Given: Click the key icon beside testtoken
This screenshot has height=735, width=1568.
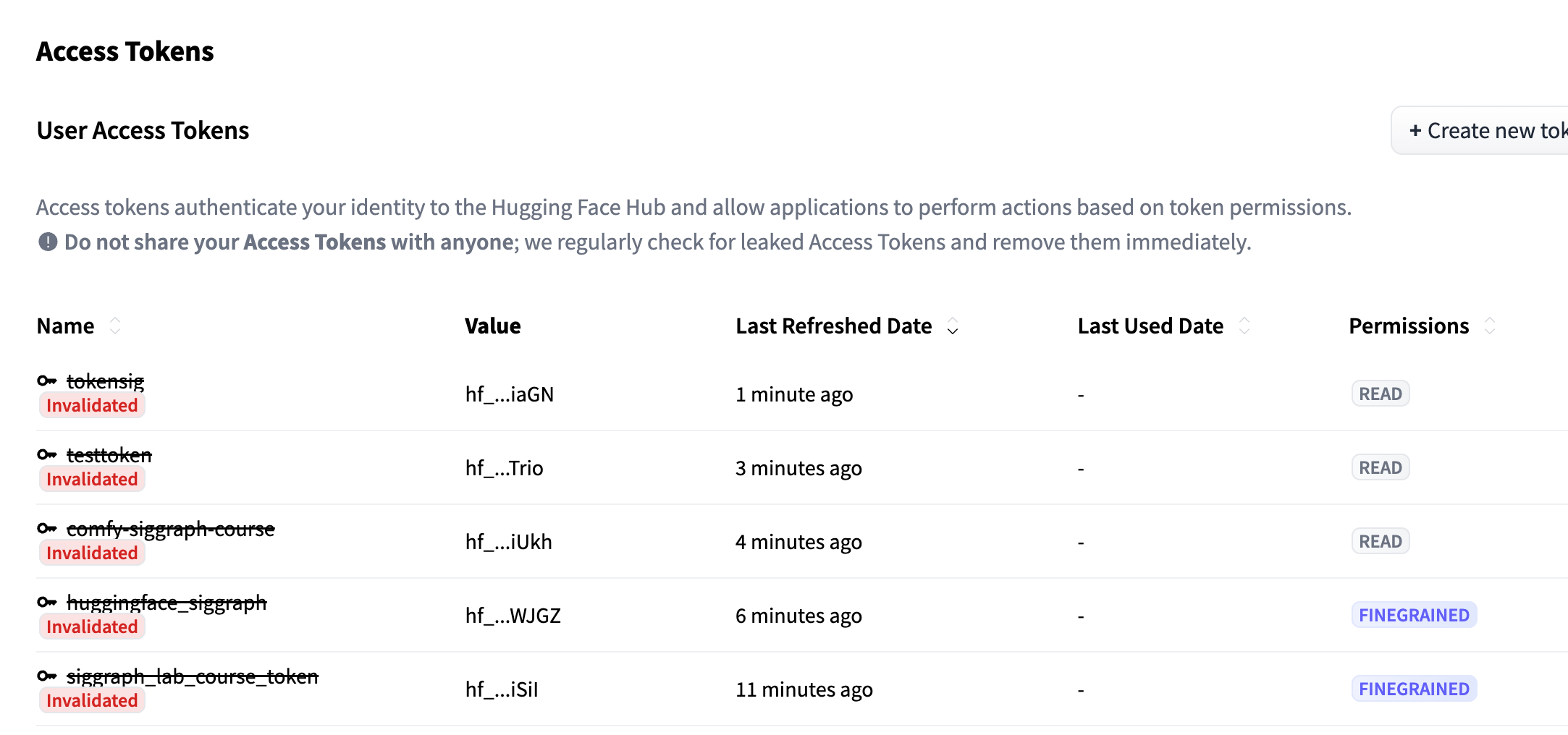Looking at the screenshot, I should point(47,454).
